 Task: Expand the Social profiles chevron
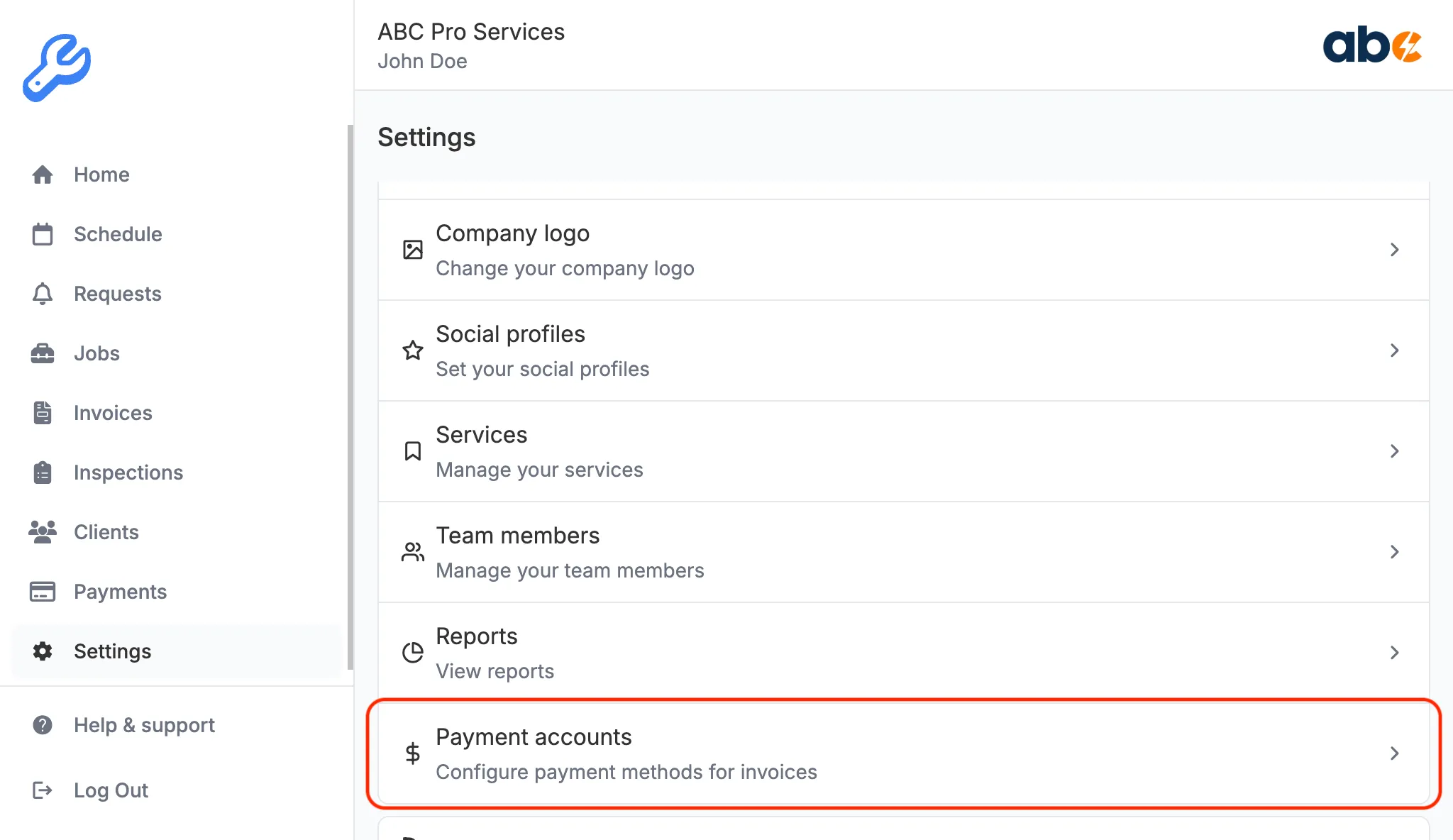point(1395,350)
